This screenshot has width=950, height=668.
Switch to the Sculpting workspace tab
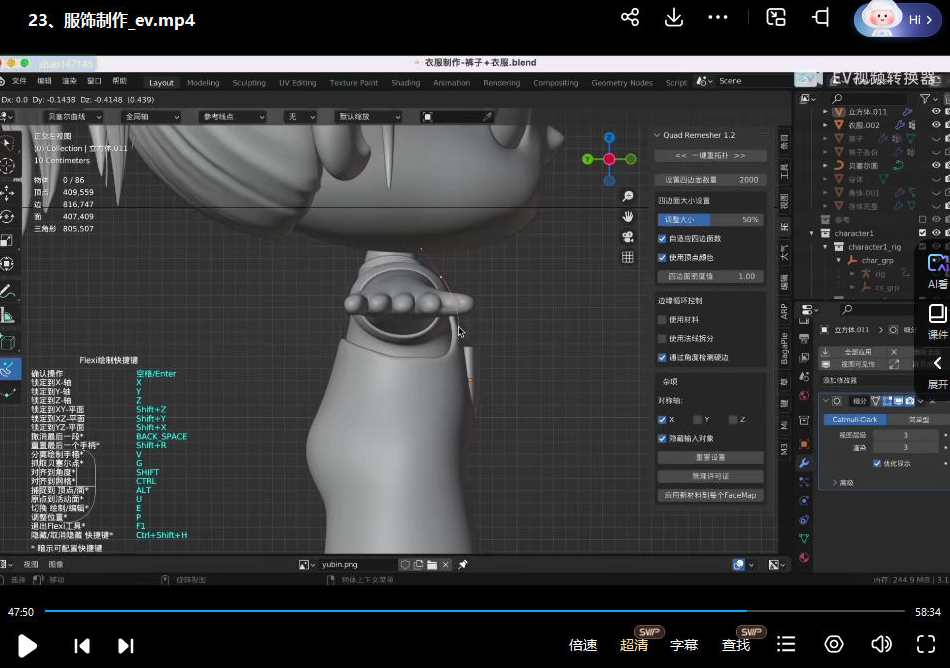(x=249, y=83)
